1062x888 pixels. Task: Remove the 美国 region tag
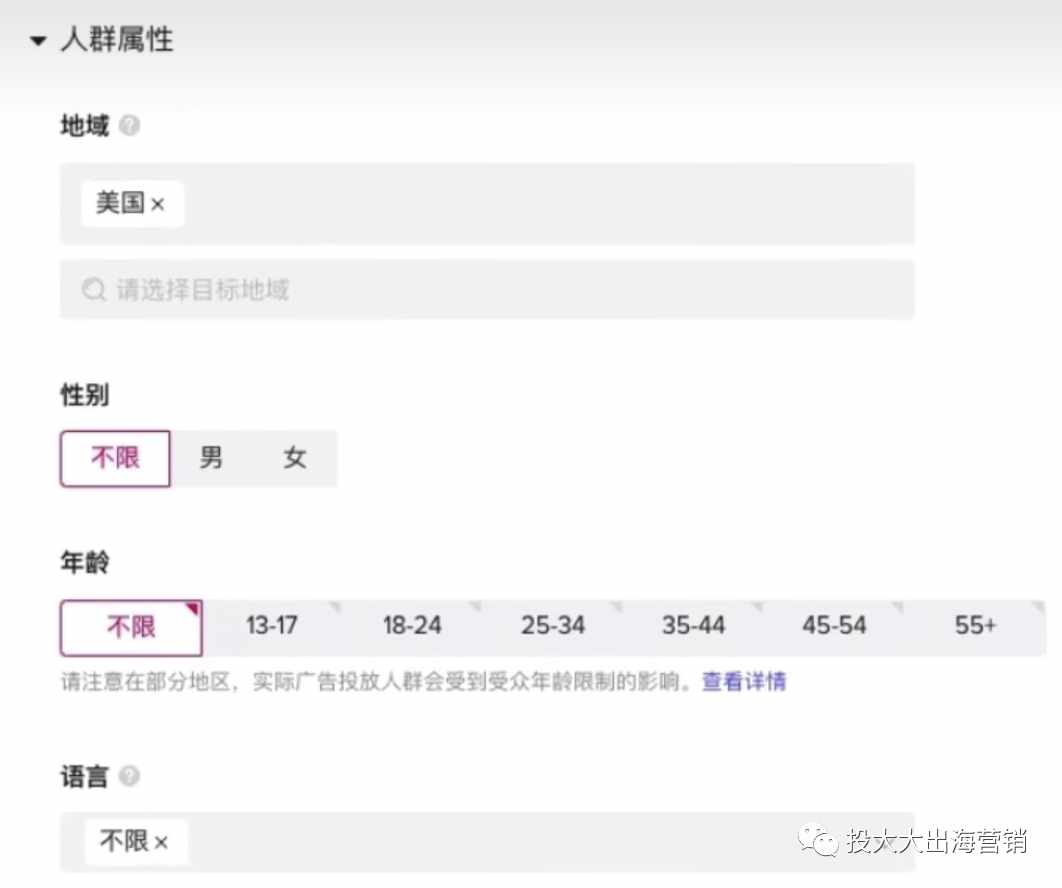pyautogui.click(x=158, y=204)
